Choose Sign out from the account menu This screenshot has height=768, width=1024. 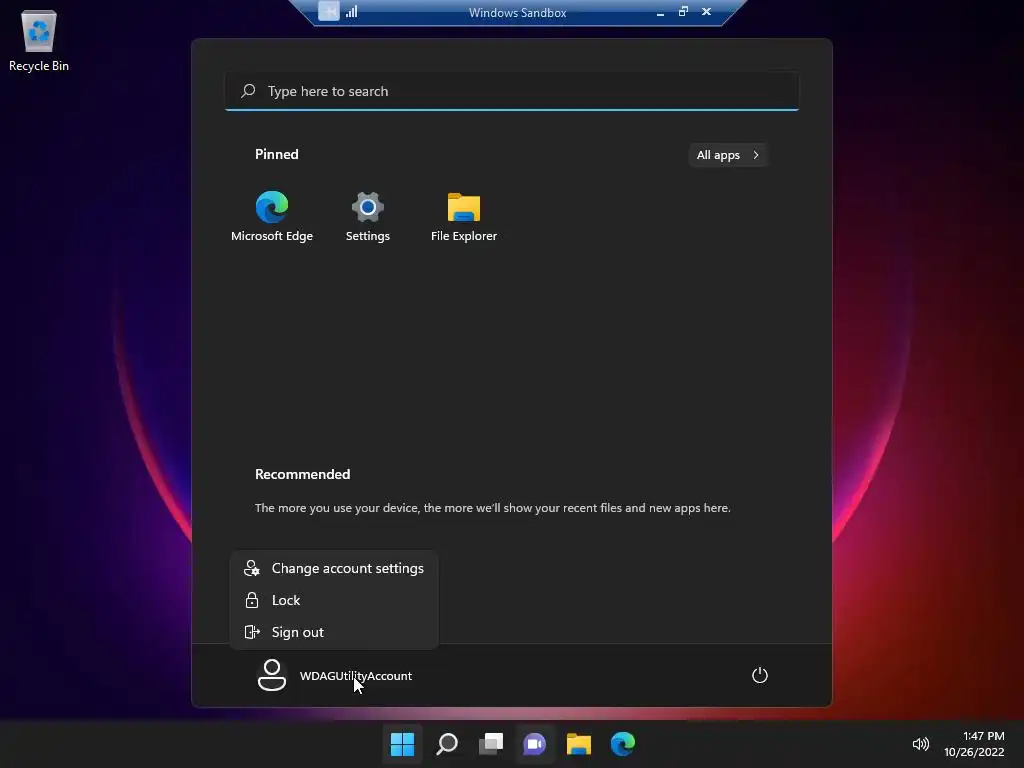(x=334, y=632)
